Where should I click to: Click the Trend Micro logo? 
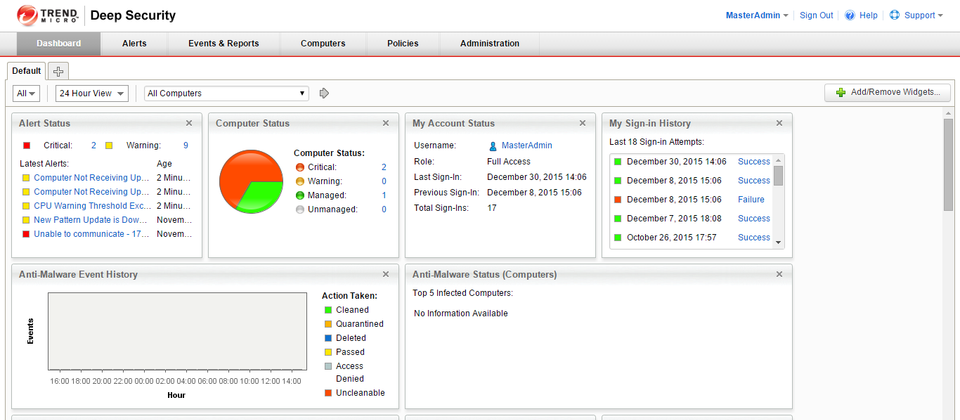pyautogui.click(x=48, y=15)
